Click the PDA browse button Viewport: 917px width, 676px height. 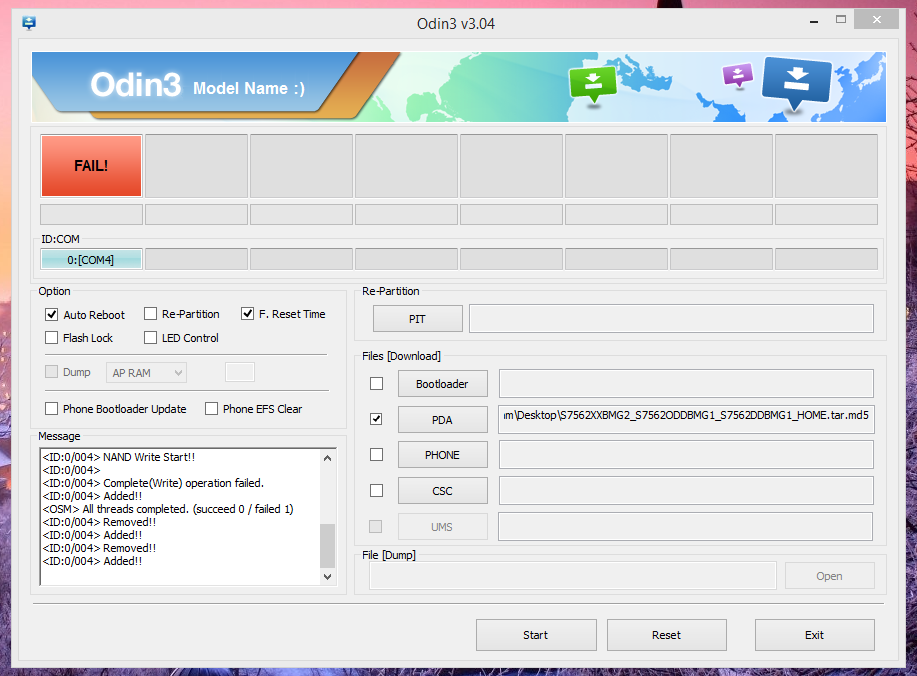point(443,420)
